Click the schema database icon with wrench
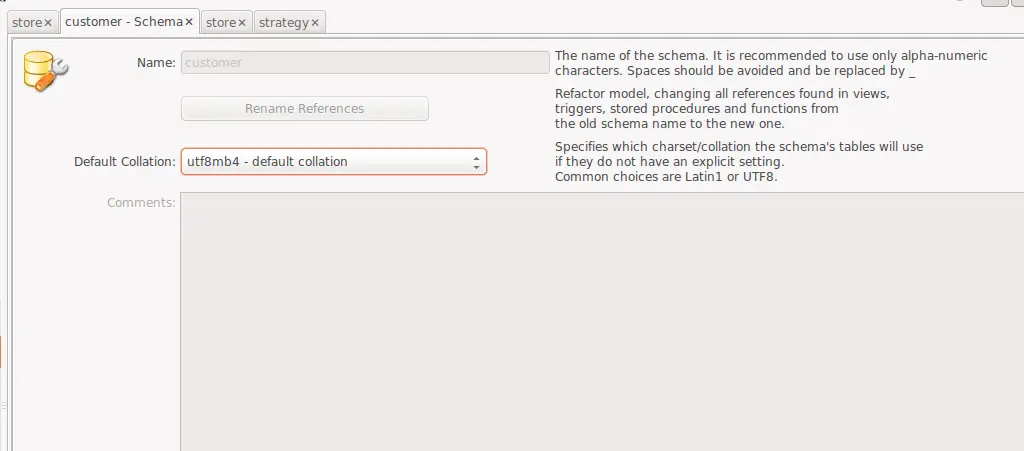Viewport: 1024px width, 451px height. click(44, 71)
